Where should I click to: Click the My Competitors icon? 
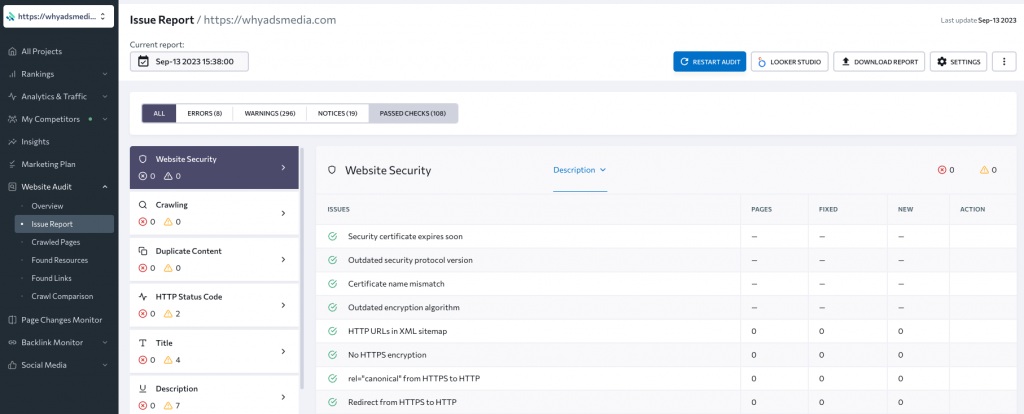(12, 119)
